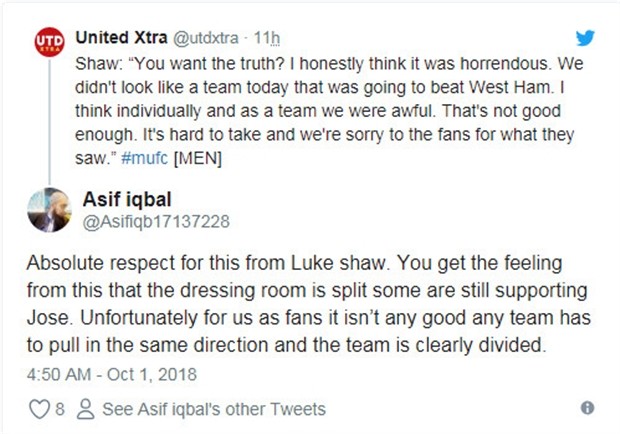Screen dimensions: 620x434
Task: Click the like count number 8
Action: pyautogui.click(x=61, y=408)
